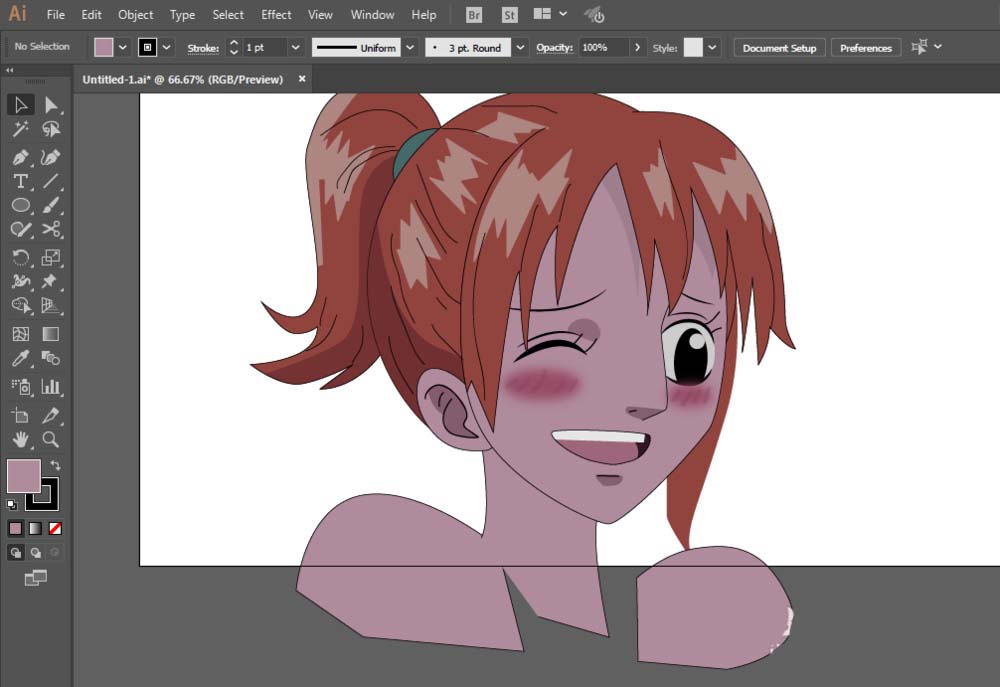
Task: Select the Mesh tool
Action: [20, 334]
